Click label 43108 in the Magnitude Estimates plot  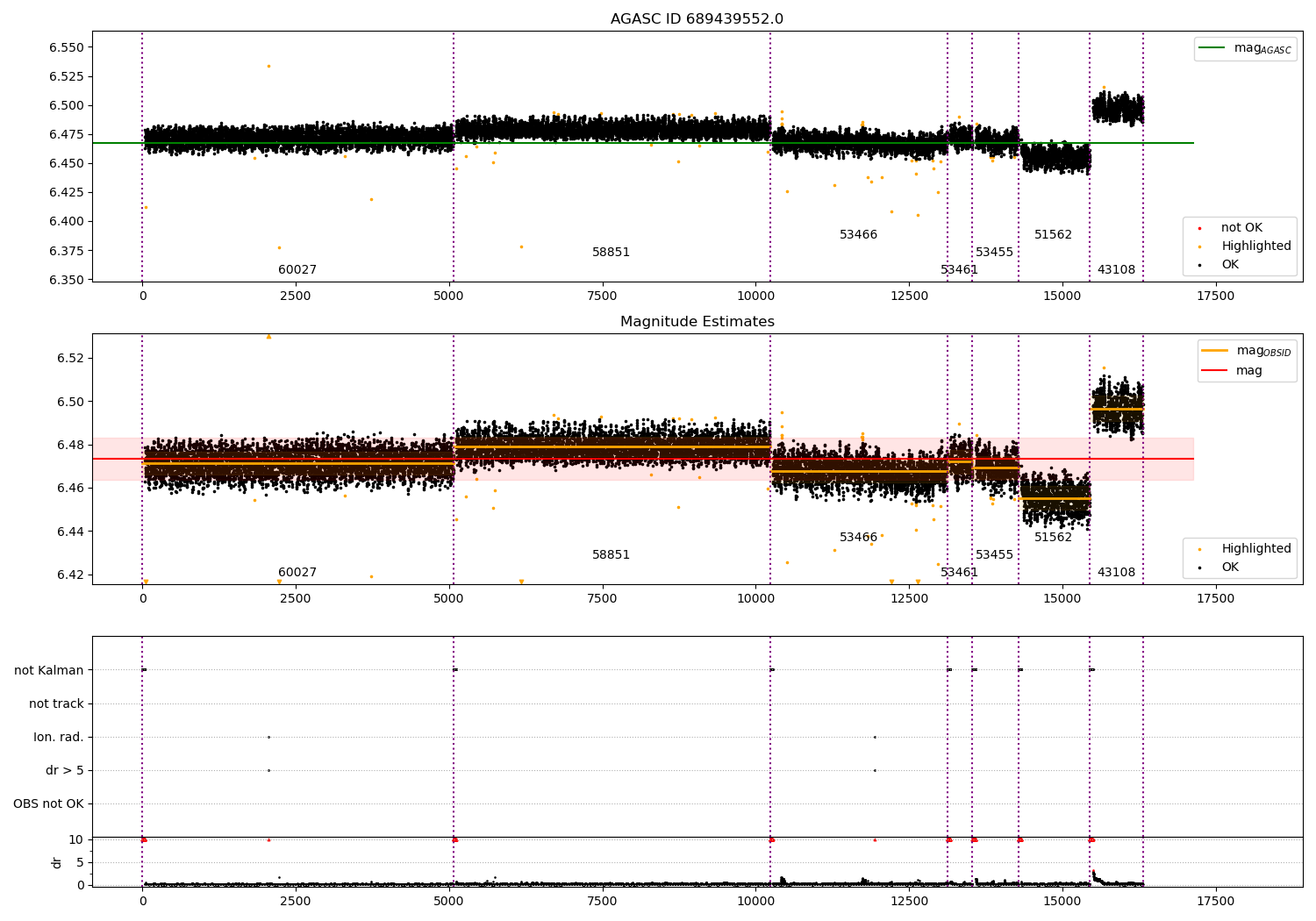pos(1116,573)
